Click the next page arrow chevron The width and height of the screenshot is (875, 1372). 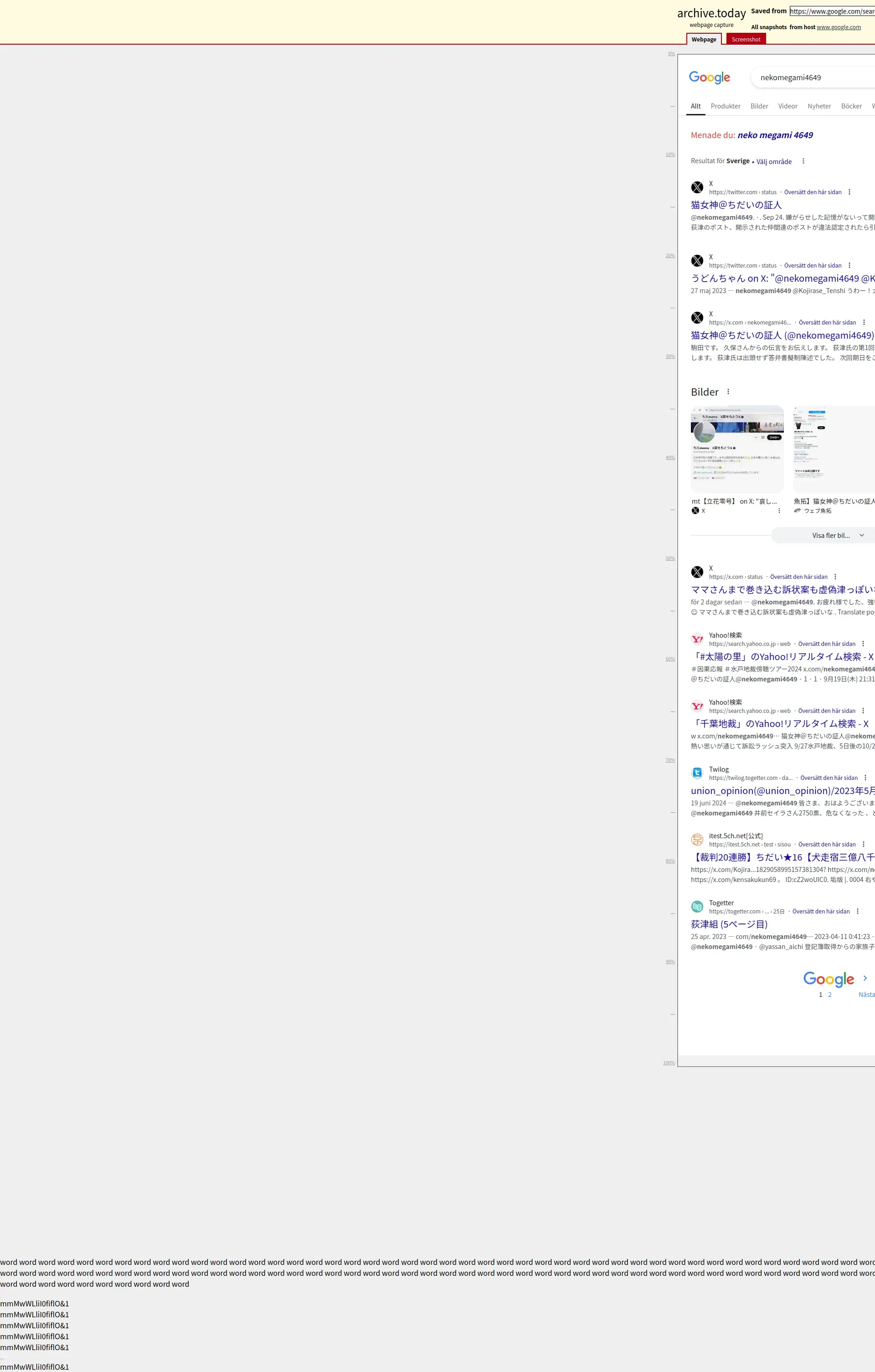[x=865, y=978]
